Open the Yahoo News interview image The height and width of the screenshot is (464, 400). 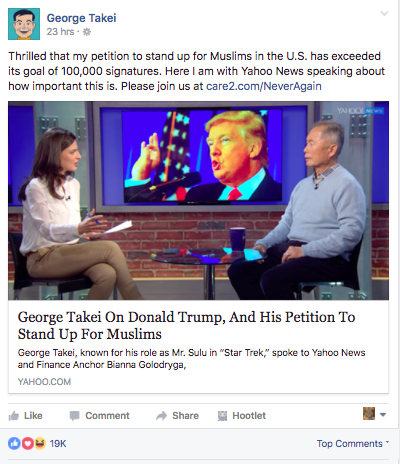point(199,201)
